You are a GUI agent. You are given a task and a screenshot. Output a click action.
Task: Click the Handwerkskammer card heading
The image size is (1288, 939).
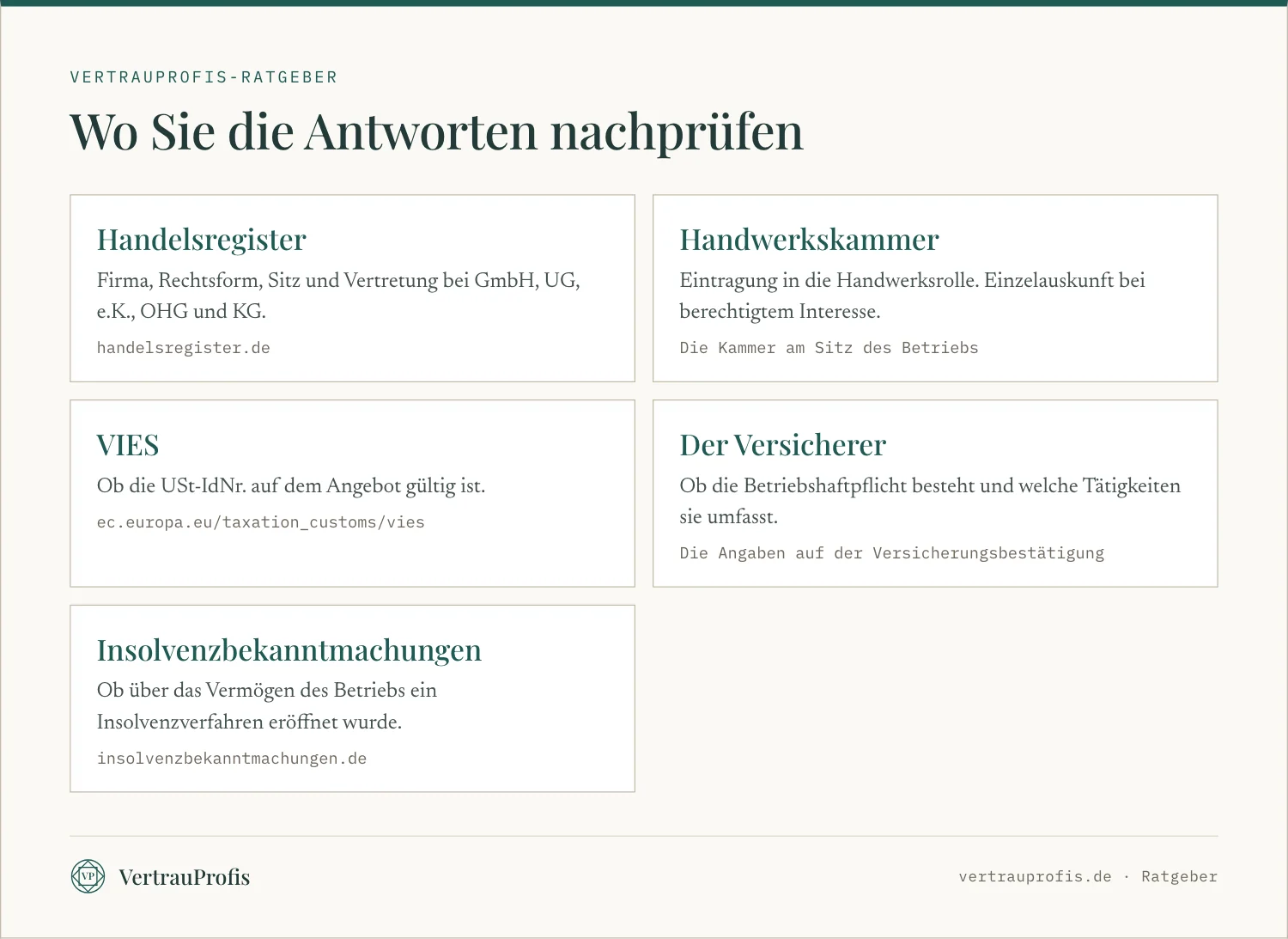tap(810, 240)
